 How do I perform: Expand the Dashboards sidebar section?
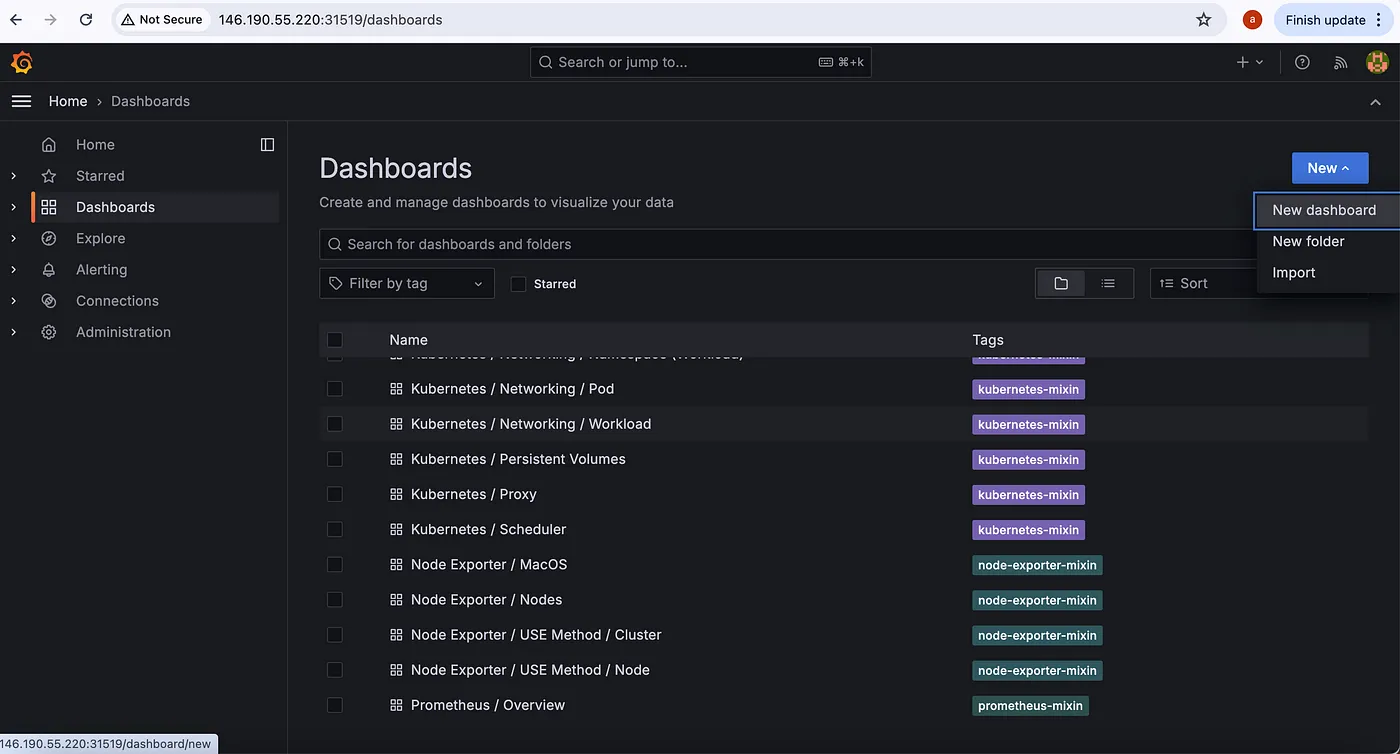13,207
